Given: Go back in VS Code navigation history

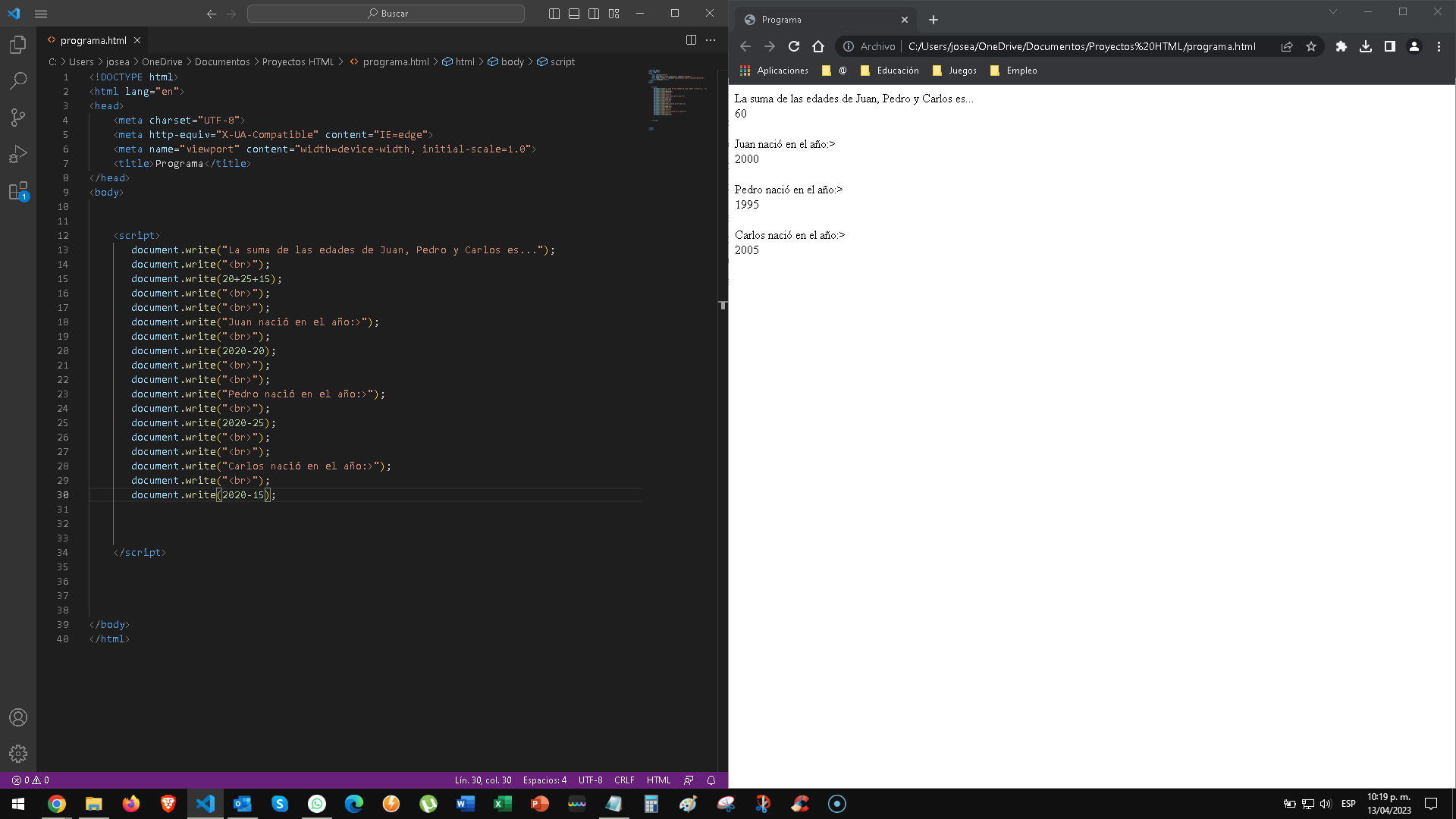Looking at the screenshot, I should pyautogui.click(x=212, y=14).
